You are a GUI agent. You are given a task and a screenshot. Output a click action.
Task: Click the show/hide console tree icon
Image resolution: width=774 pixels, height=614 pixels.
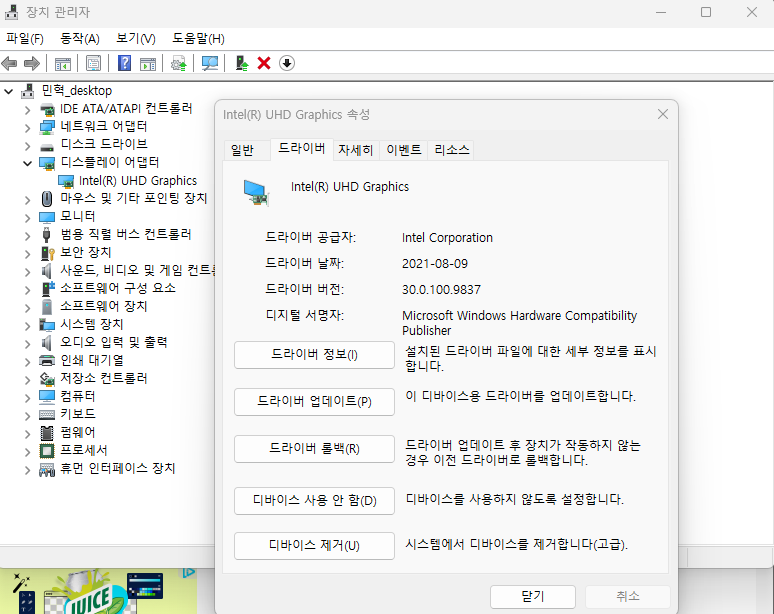tap(63, 63)
